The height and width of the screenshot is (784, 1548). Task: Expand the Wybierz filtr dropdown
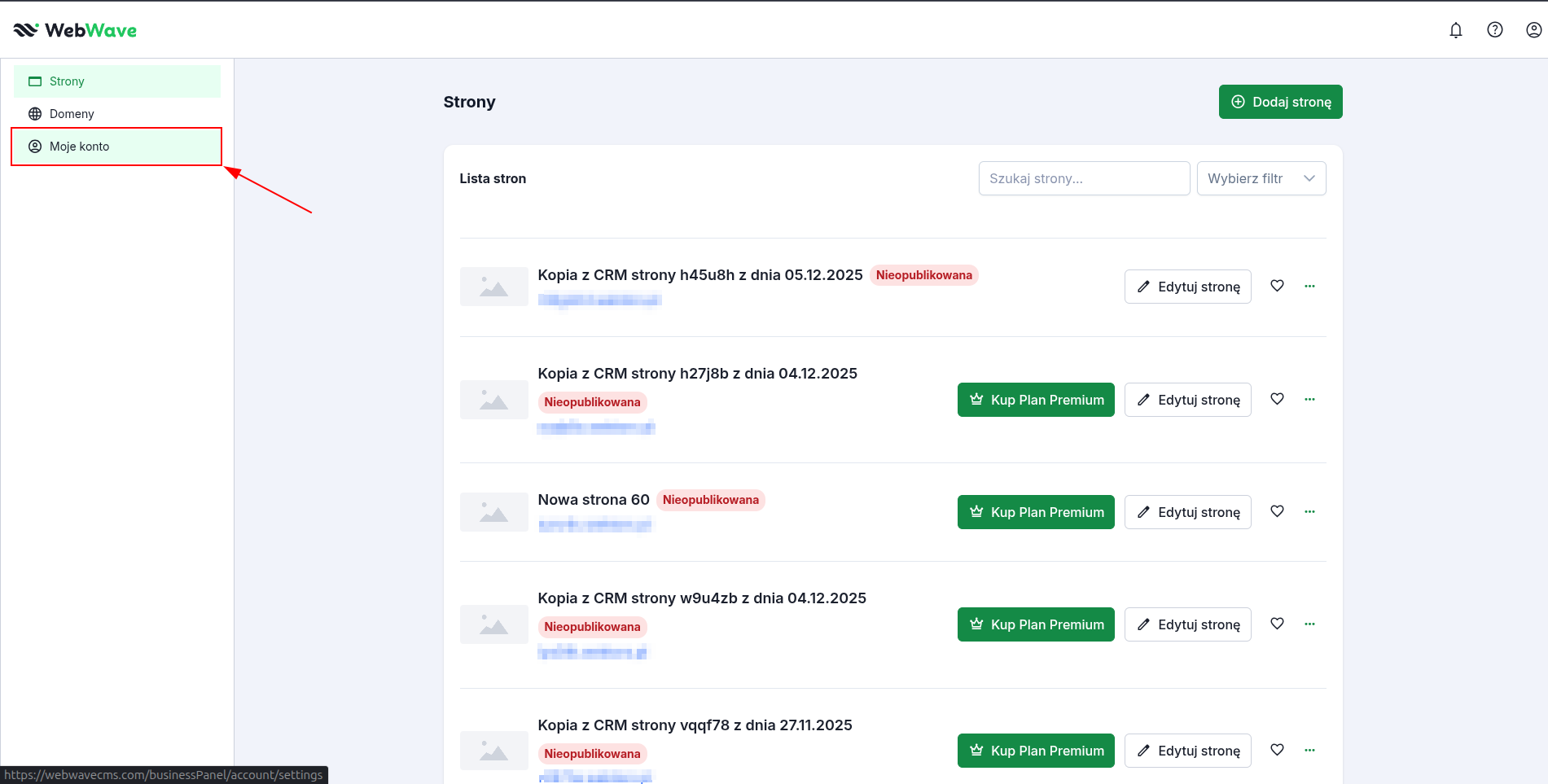coord(1261,178)
